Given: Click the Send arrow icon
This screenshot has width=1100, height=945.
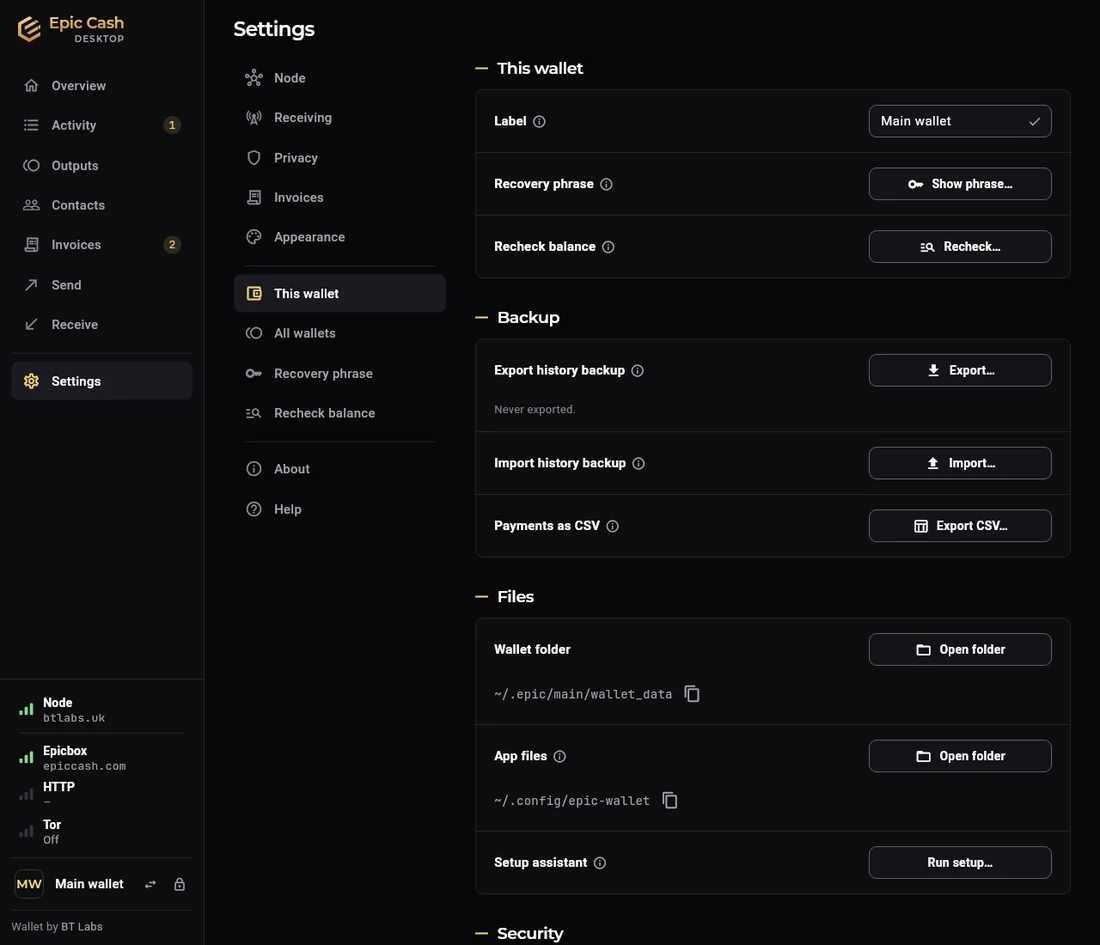Looking at the screenshot, I should click(x=31, y=285).
